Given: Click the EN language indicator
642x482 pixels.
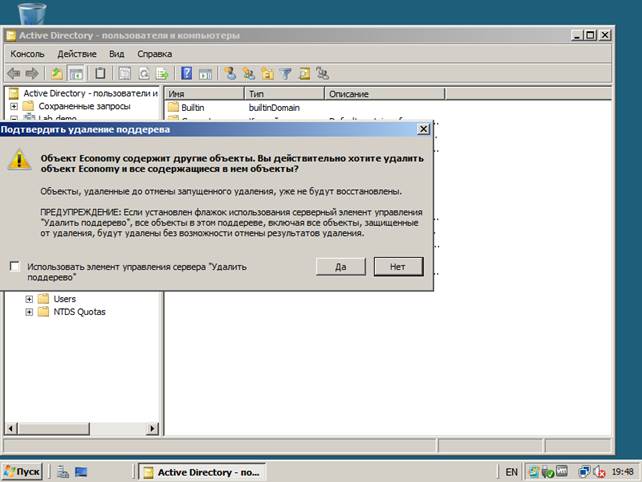Looking at the screenshot, I should [x=511, y=472].
